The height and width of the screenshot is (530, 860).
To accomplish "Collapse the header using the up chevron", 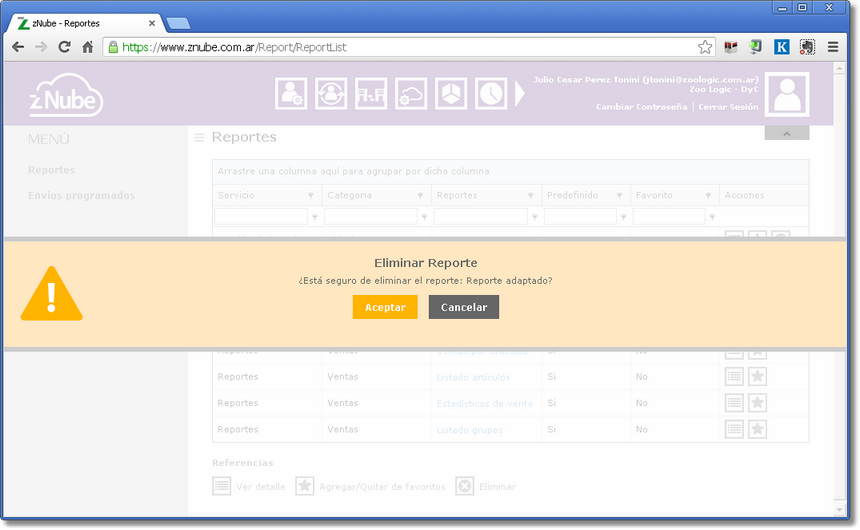I will [786, 133].
